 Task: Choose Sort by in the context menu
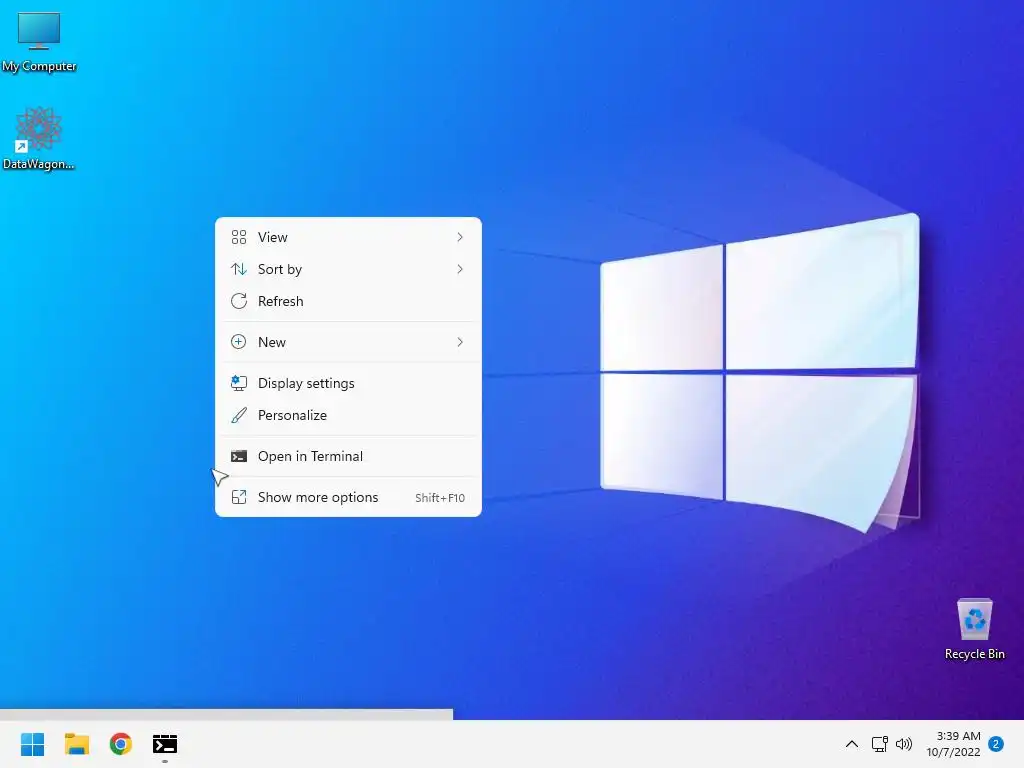click(348, 269)
